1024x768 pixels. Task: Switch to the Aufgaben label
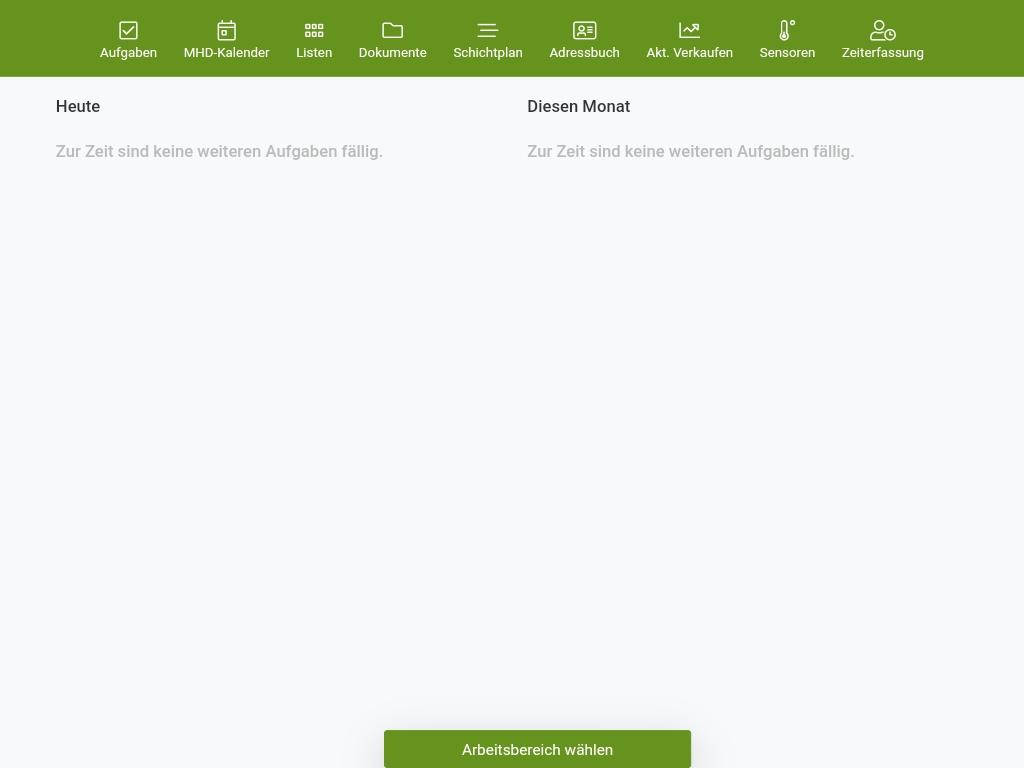click(x=128, y=53)
